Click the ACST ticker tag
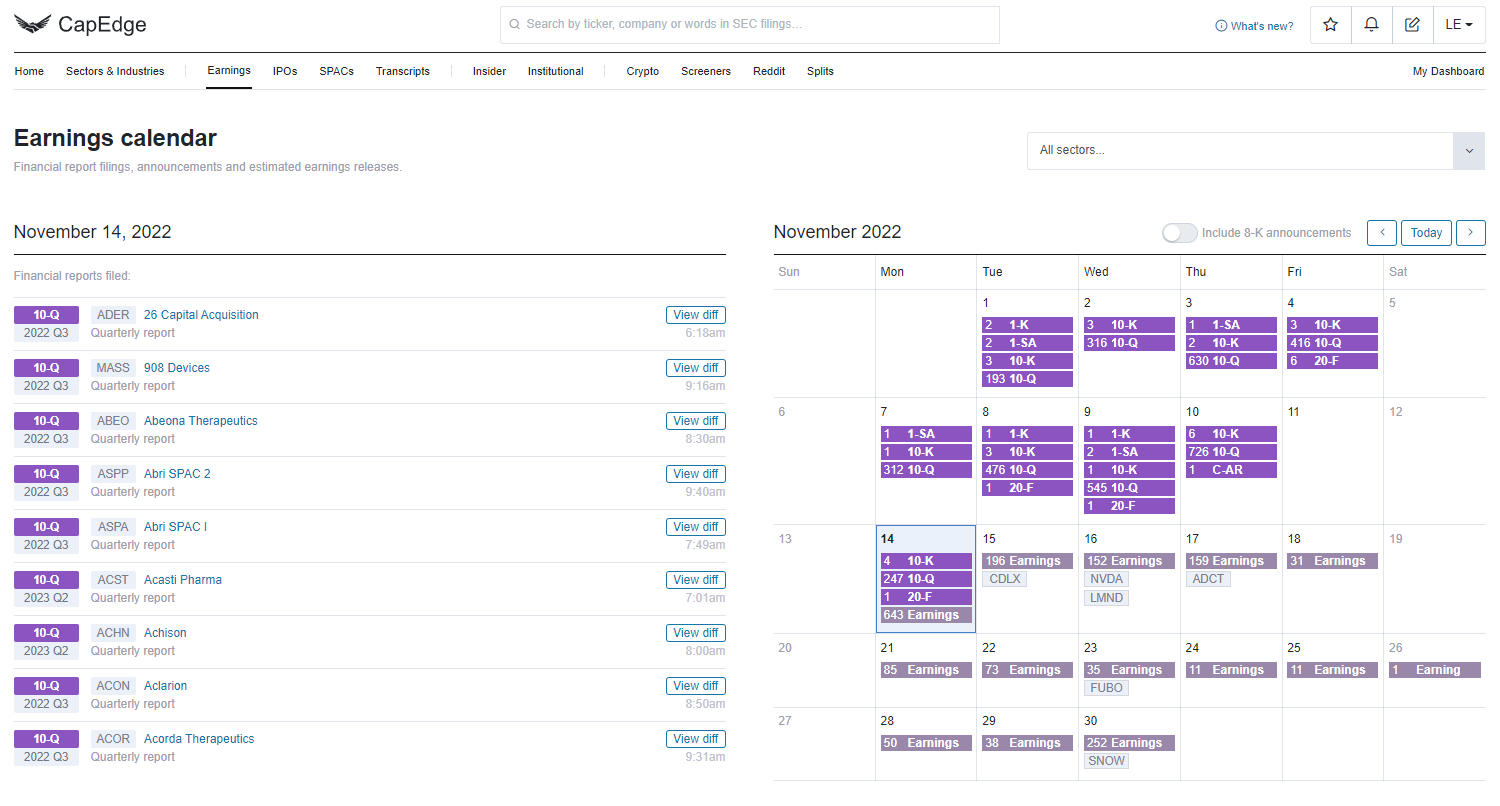Image resolution: width=1500 pixels, height=806 pixels. point(113,580)
